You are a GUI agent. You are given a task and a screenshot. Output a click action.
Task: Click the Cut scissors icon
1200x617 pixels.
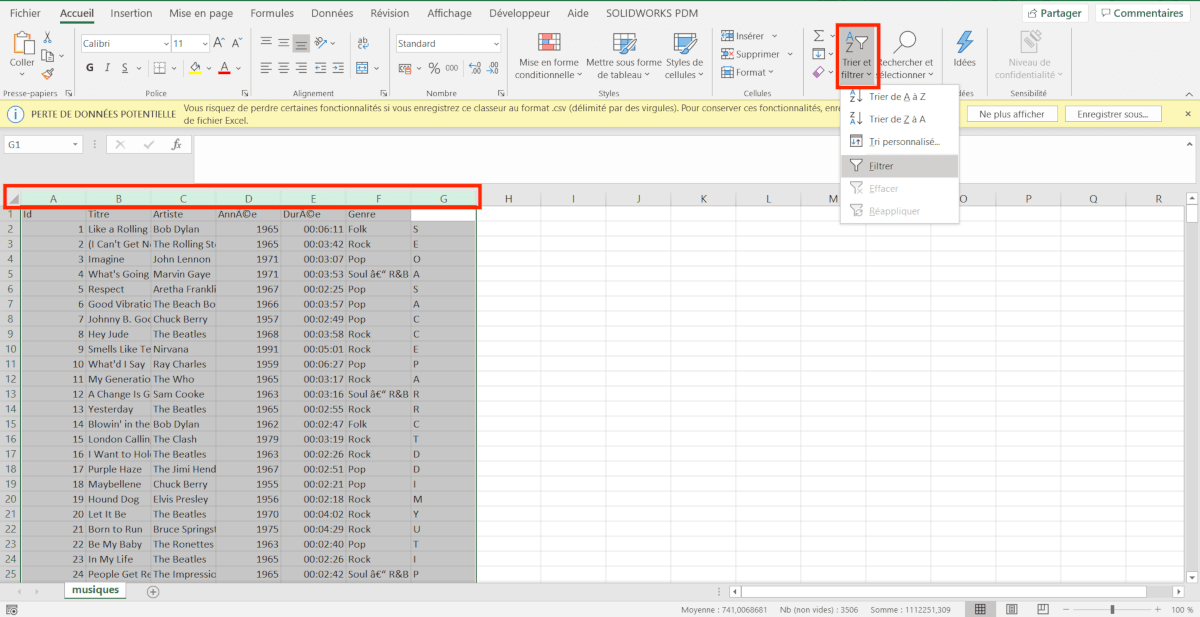point(48,37)
